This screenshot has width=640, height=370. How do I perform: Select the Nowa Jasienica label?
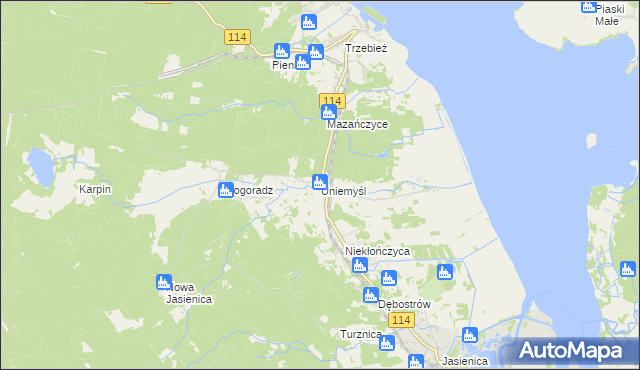tap(189, 293)
